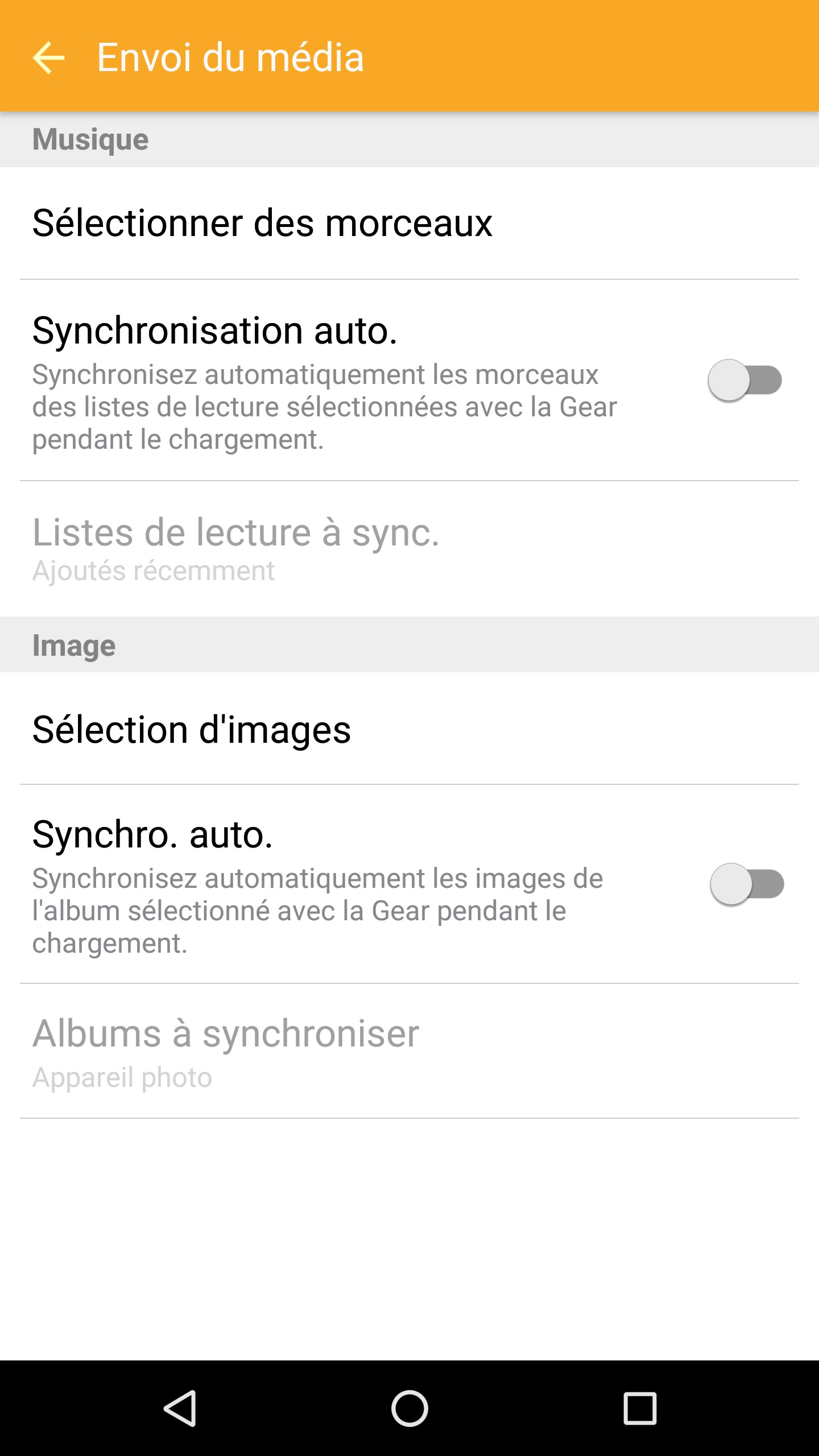Turn on the image Synchro. auto. switch
This screenshot has width=819, height=1456.
pyautogui.click(x=747, y=884)
